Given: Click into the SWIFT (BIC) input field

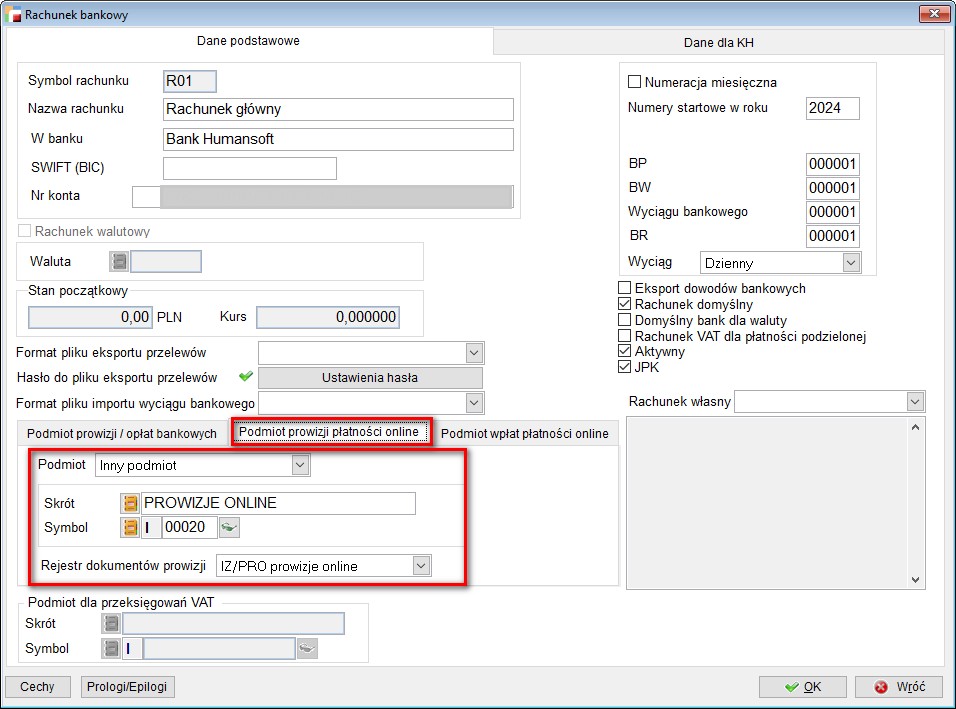Looking at the screenshot, I should [249, 168].
